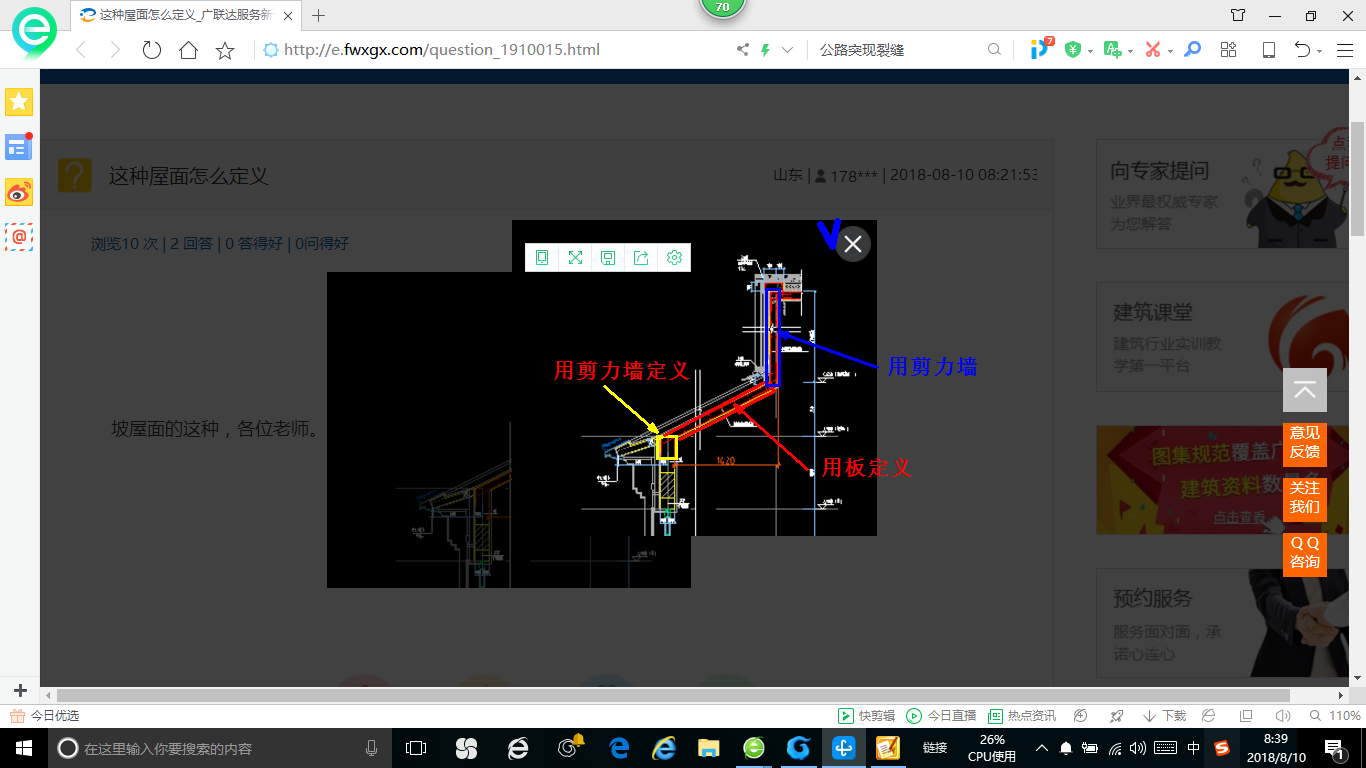Click the Cortana search box in the taskbar

pyautogui.click(x=220, y=748)
